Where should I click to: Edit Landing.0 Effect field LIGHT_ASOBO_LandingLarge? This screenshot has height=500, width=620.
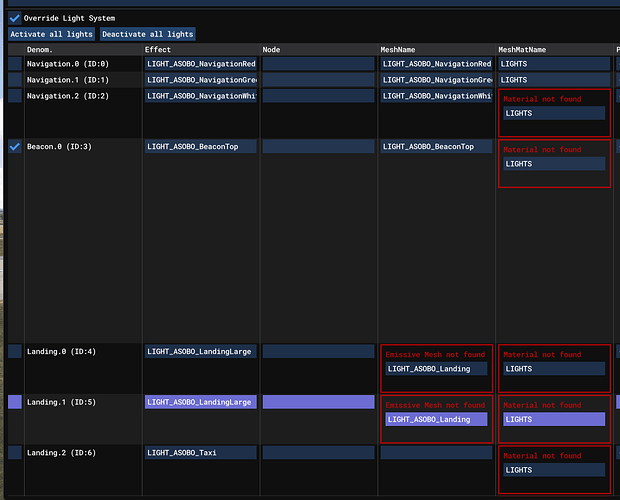(201, 351)
